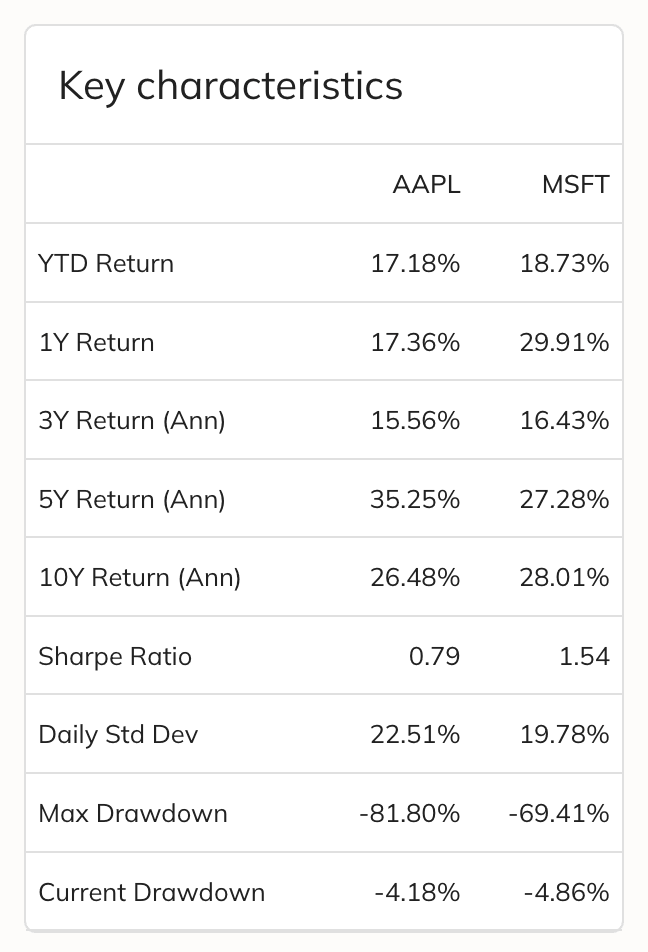Click the 10Y Return (Ann) label
The image size is (648, 952).
click(x=140, y=578)
